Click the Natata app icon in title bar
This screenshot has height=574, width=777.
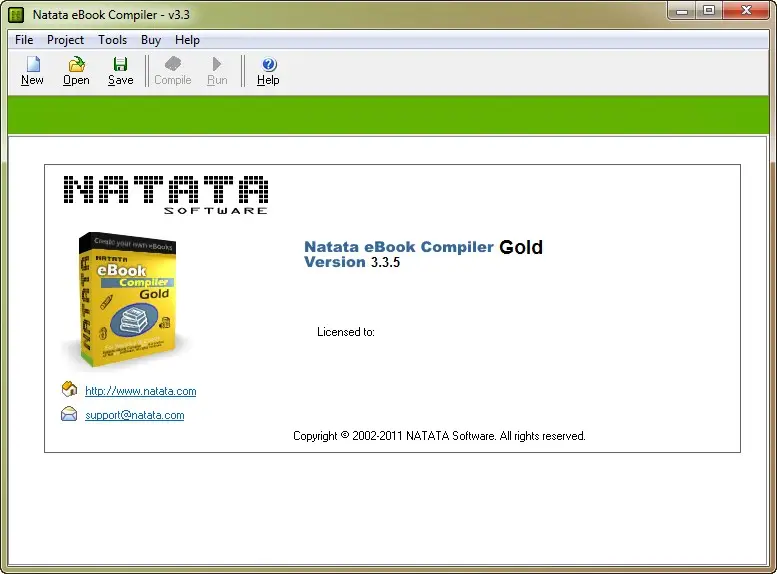(16, 15)
